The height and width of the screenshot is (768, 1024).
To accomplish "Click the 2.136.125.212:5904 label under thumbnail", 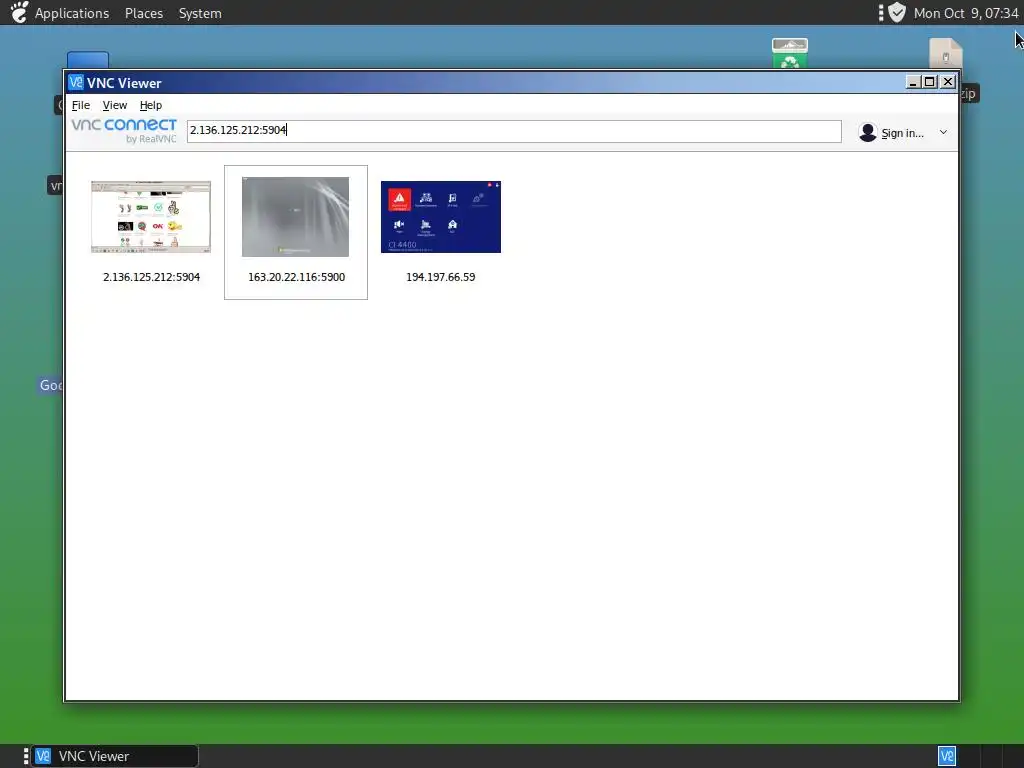I will 152,277.
